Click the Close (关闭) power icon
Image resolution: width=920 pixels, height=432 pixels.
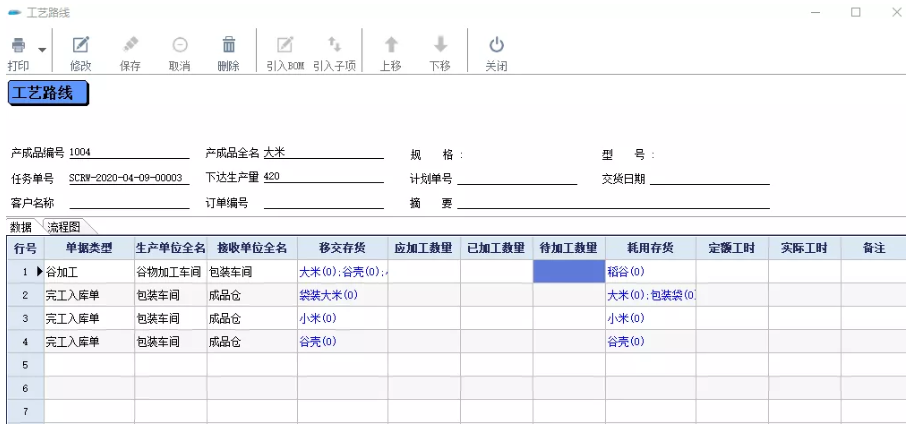coord(496,45)
